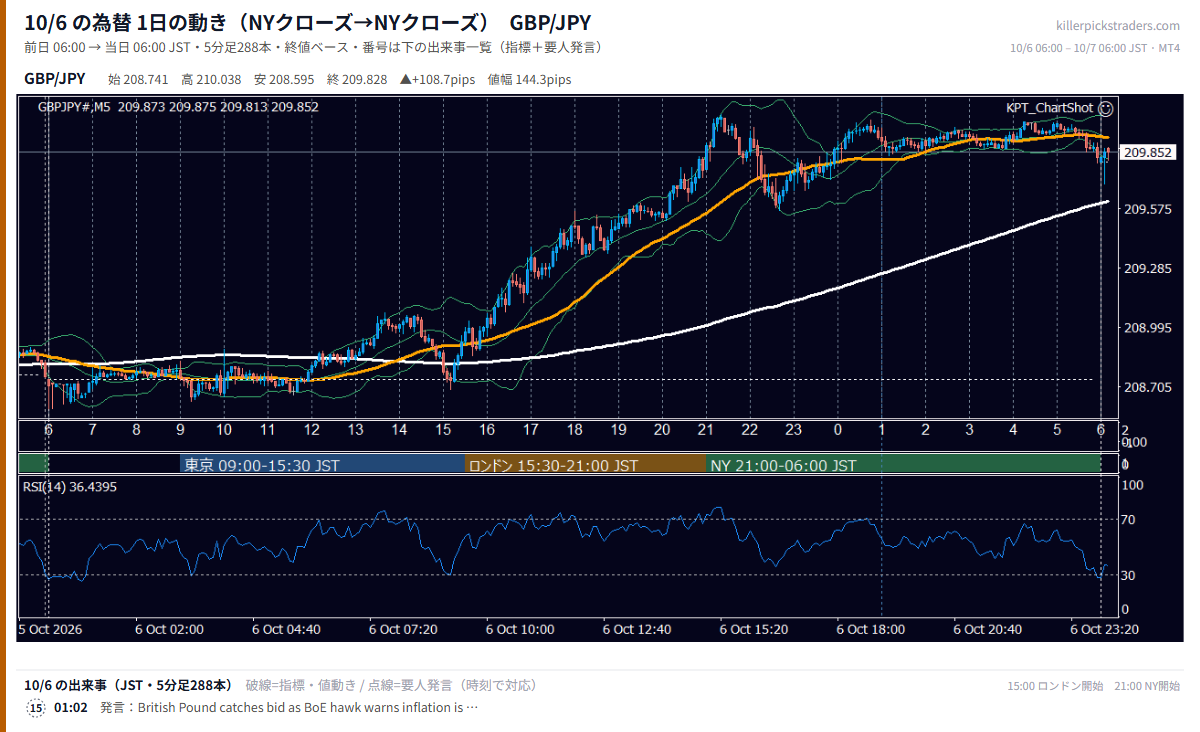This screenshot has width=1200, height=732.
Task: Click hour marker 23 on JST axis
Action: [793, 429]
